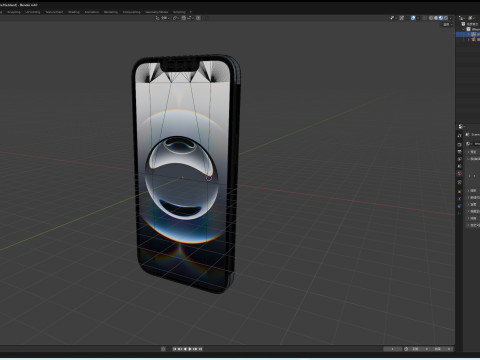Play the animation in reverse
This screenshot has width=480, height=360.
185,349
